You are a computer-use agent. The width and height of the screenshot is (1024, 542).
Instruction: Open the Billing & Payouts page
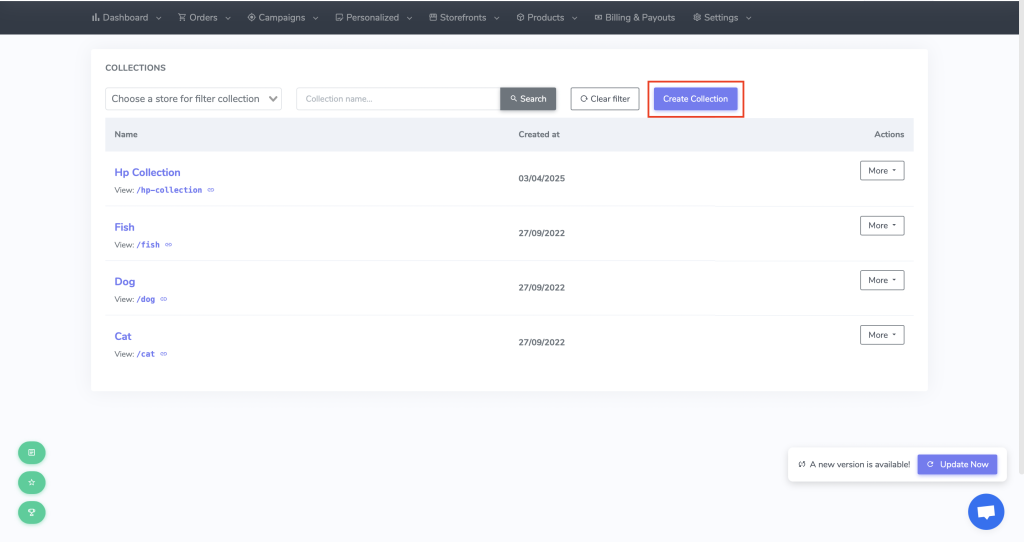tap(634, 17)
